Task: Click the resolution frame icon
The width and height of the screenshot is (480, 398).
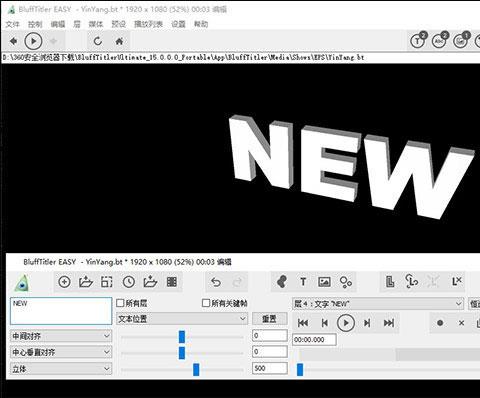Action: pyautogui.click(x=107, y=282)
